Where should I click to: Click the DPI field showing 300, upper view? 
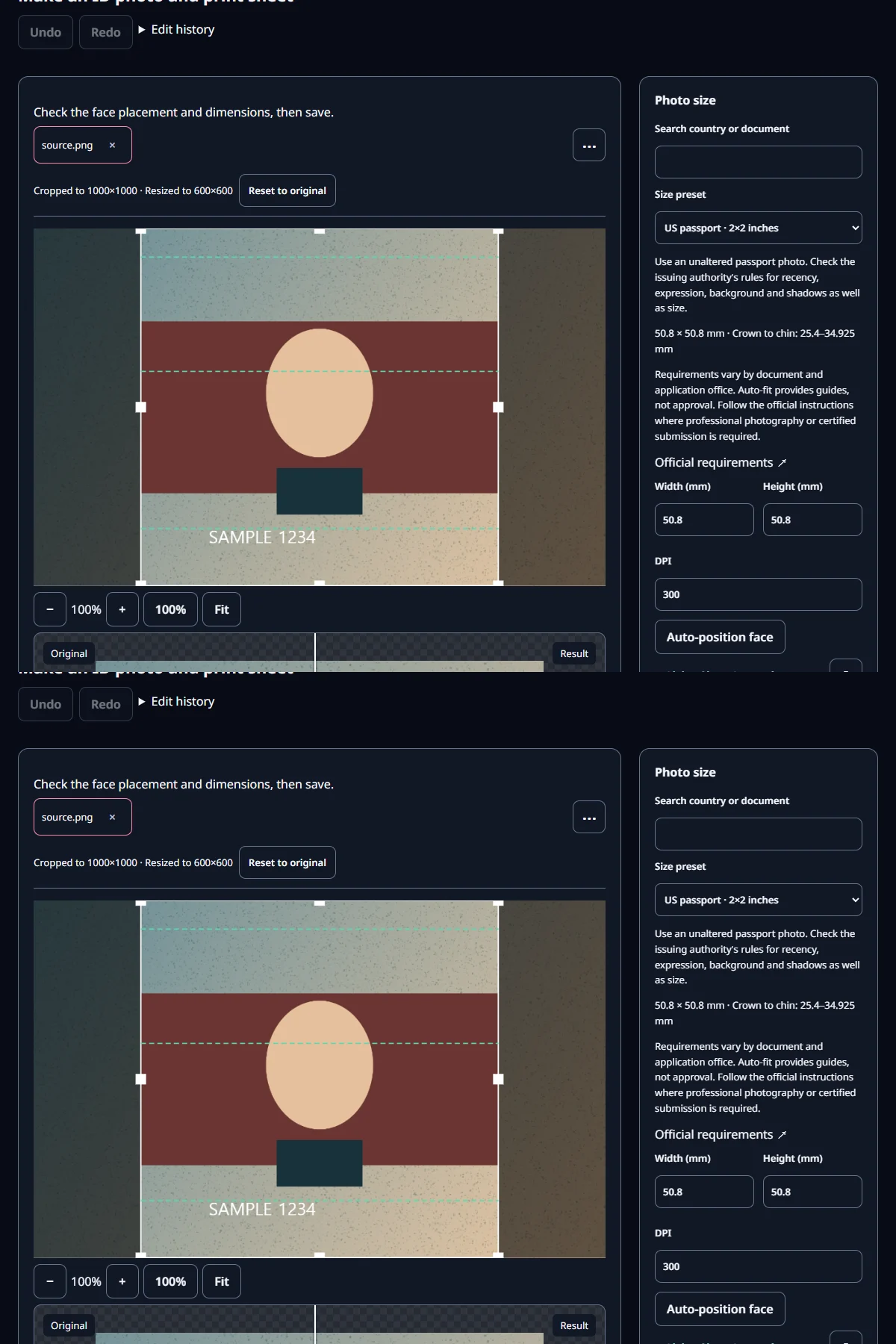click(x=758, y=594)
